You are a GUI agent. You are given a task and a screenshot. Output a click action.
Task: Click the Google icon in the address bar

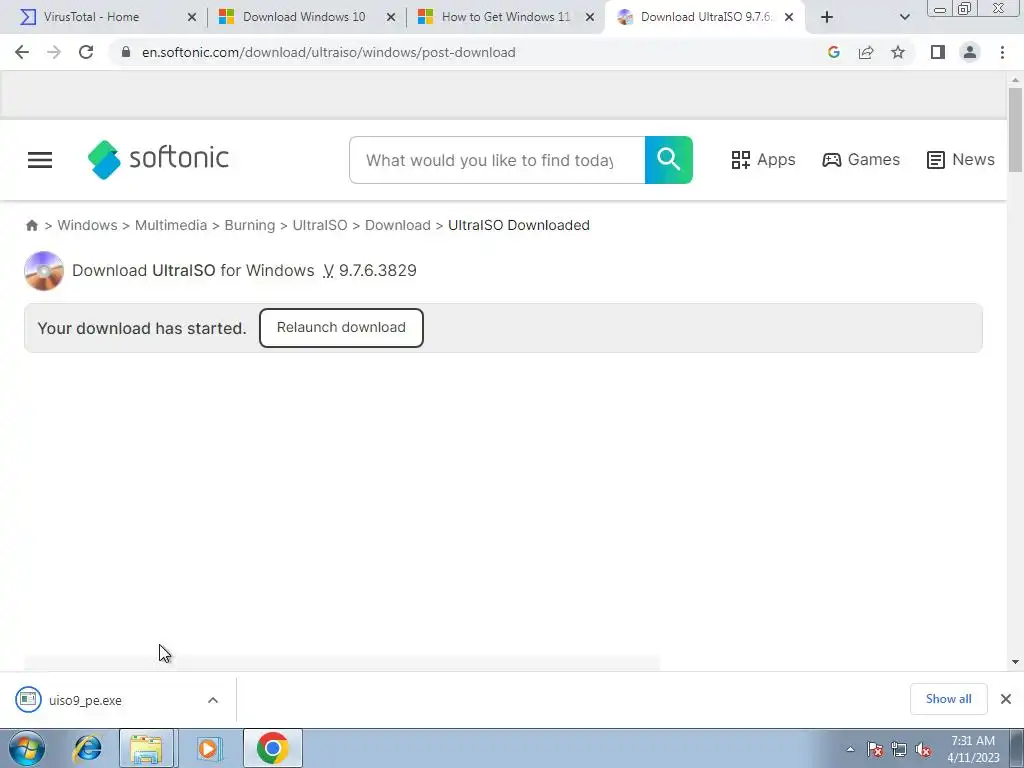(833, 52)
